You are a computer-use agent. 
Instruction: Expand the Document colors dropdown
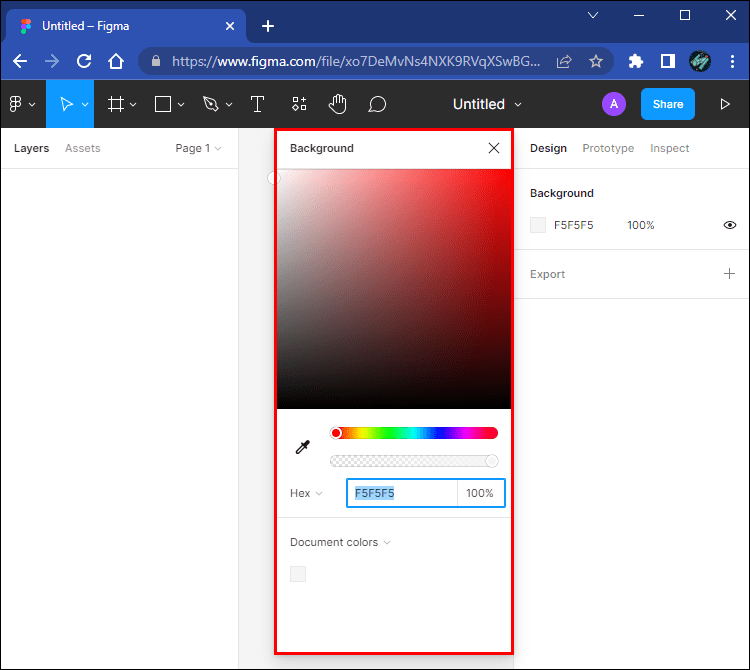tap(340, 542)
